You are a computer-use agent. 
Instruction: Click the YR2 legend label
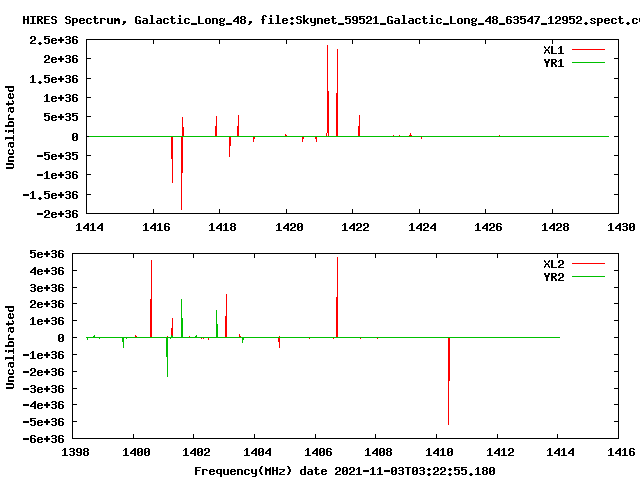553,277
